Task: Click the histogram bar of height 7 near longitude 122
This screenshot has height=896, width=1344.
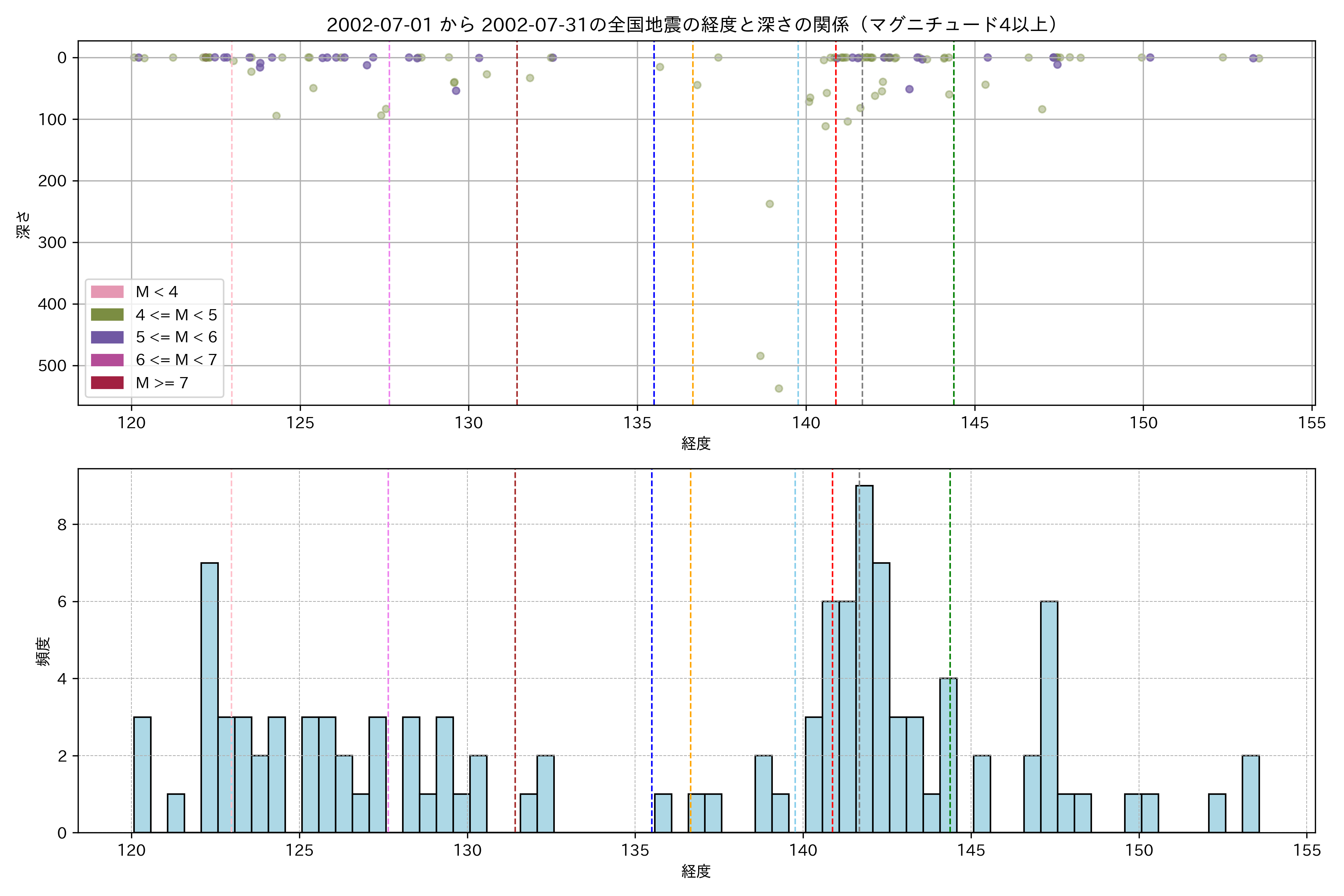Action: click(209, 697)
